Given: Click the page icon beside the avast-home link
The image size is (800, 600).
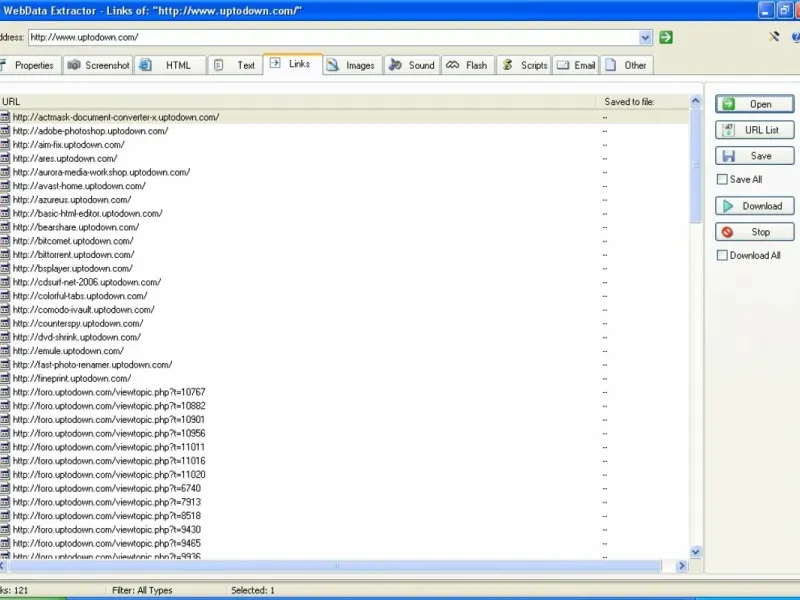Looking at the screenshot, I should 5,186.
